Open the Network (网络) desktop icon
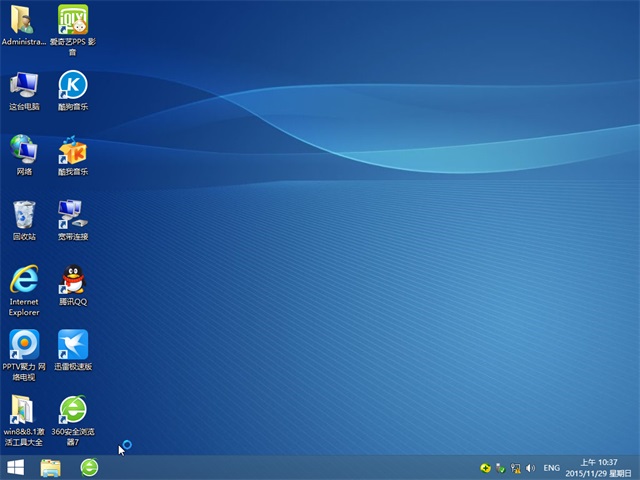The image size is (640, 480). pyautogui.click(x=24, y=150)
